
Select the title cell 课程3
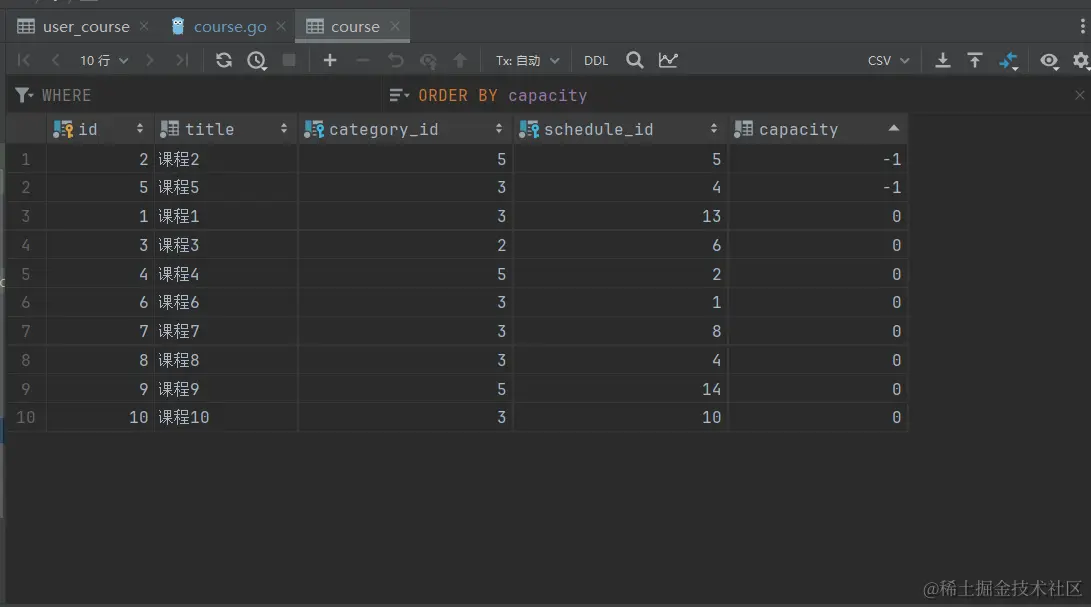[x=225, y=245]
